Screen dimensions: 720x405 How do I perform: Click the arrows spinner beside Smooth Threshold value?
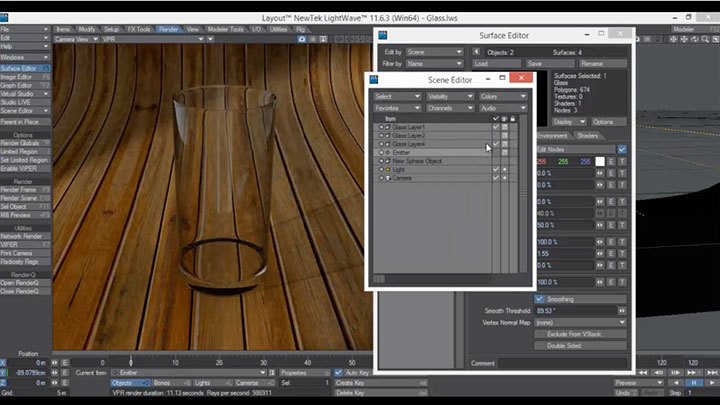pyautogui.click(x=622, y=311)
